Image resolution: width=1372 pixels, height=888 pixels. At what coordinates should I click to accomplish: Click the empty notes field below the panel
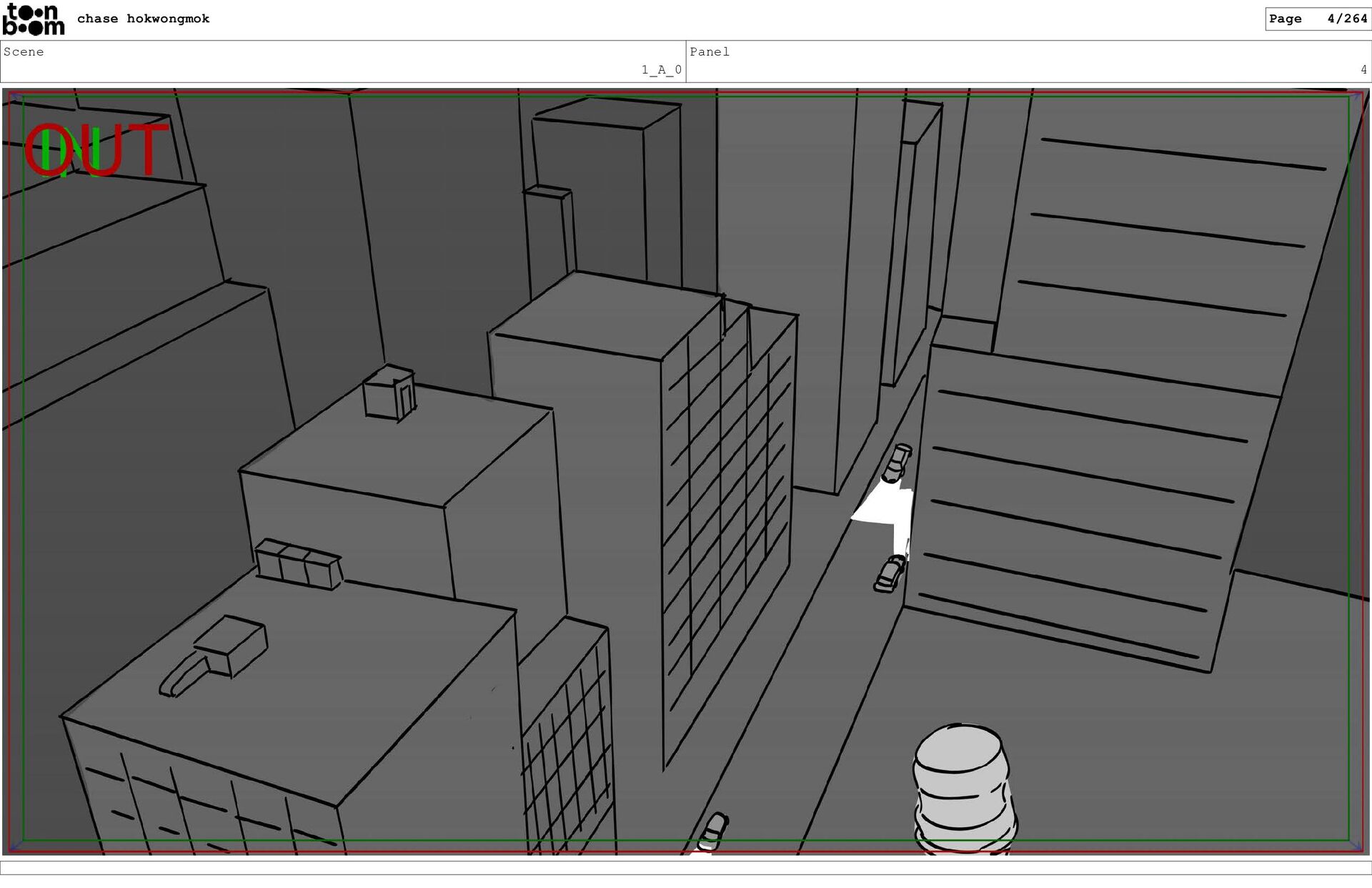point(686,868)
